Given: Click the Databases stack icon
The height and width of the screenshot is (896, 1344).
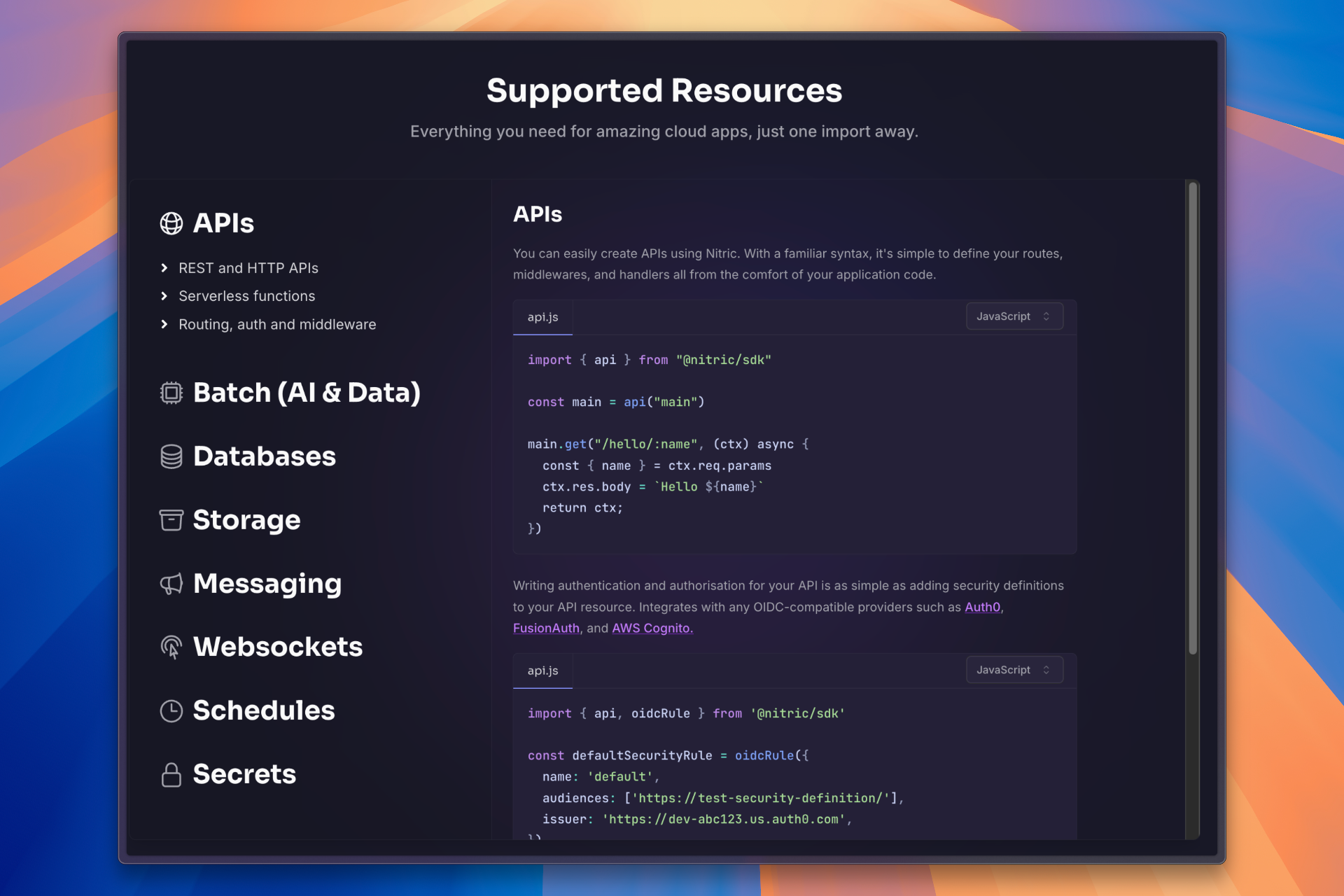Looking at the screenshot, I should tap(171, 456).
